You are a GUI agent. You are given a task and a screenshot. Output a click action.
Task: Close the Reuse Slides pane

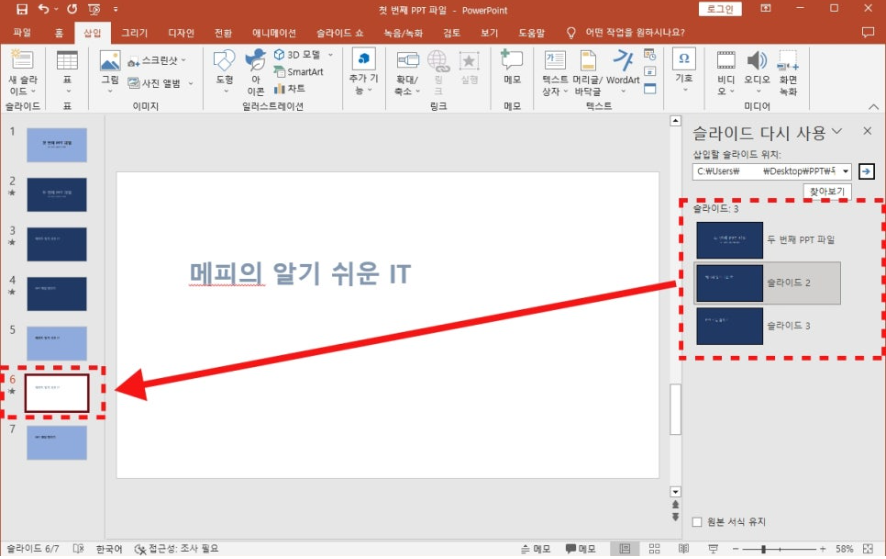coord(867,131)
